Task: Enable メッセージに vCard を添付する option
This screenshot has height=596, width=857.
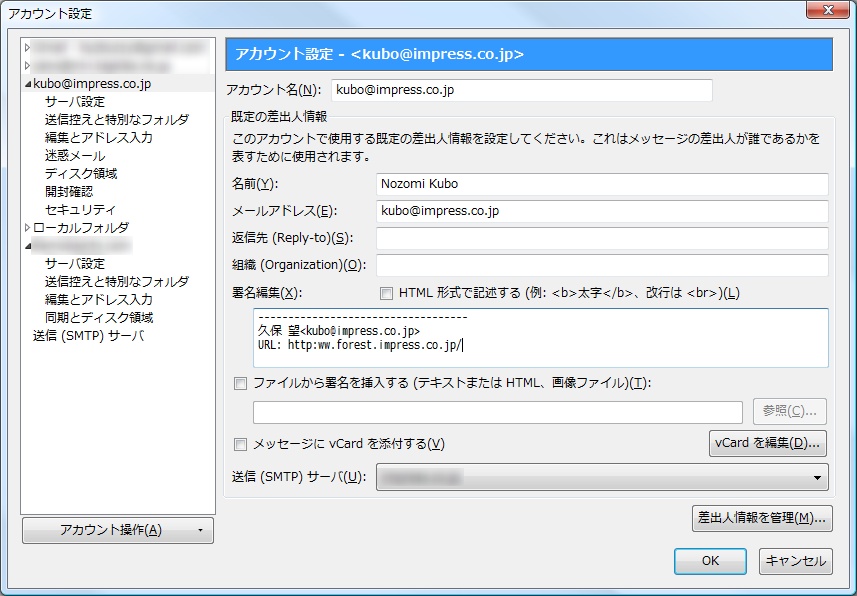Action: tap(238, 443)
